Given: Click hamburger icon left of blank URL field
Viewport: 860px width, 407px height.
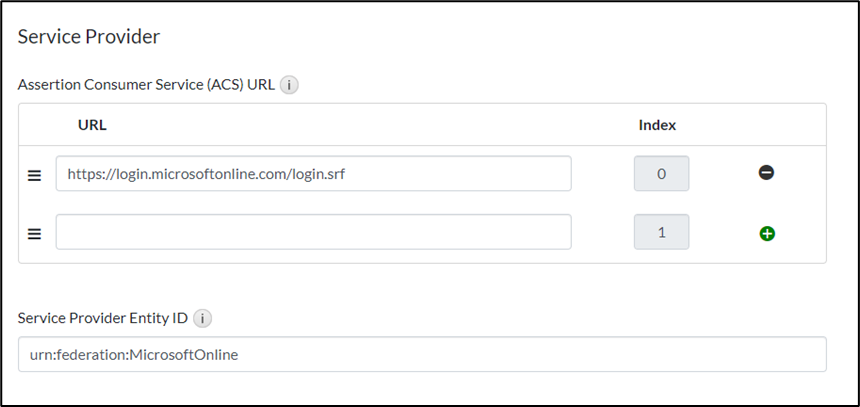Looking at the screenshot, I should tap(34, 233).
